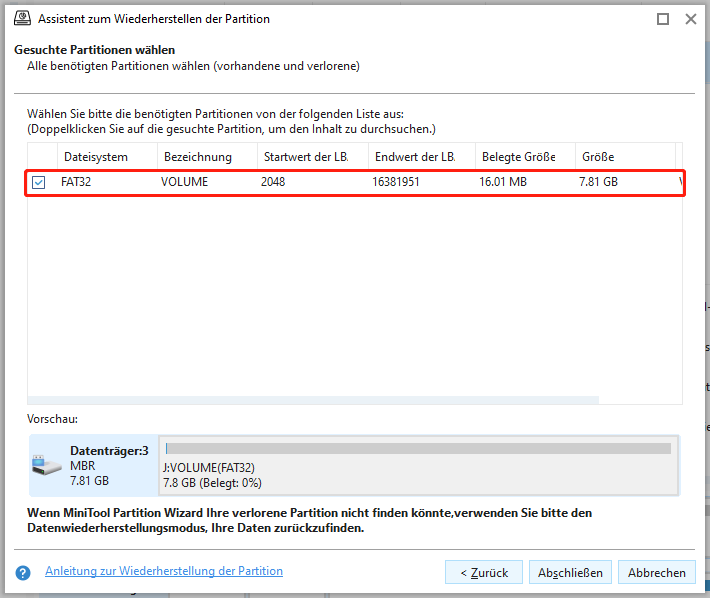This screenshot has width=710, height=598.
Task: Click the partition row's 7.81 GB size value
Action: click(598, 182)
